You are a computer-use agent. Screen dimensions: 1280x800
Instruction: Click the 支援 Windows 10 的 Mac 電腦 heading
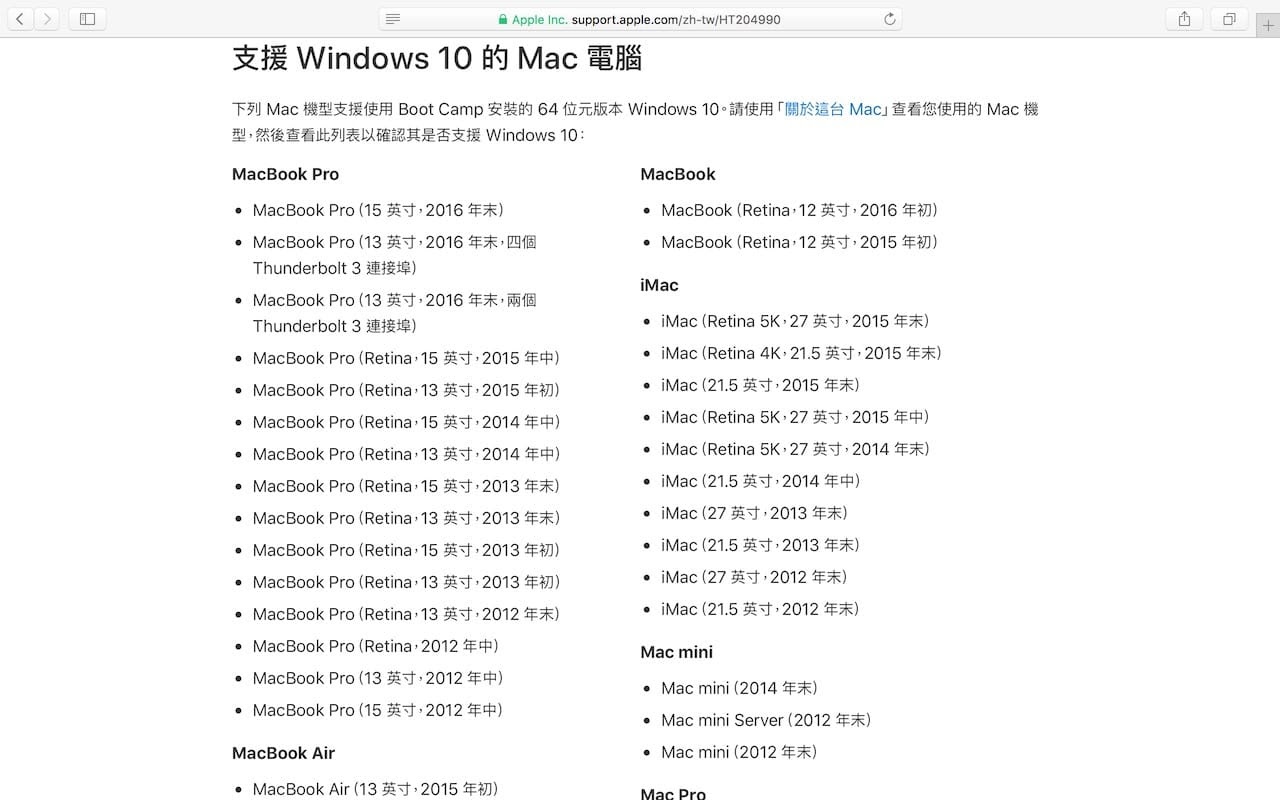coord(437,58)
